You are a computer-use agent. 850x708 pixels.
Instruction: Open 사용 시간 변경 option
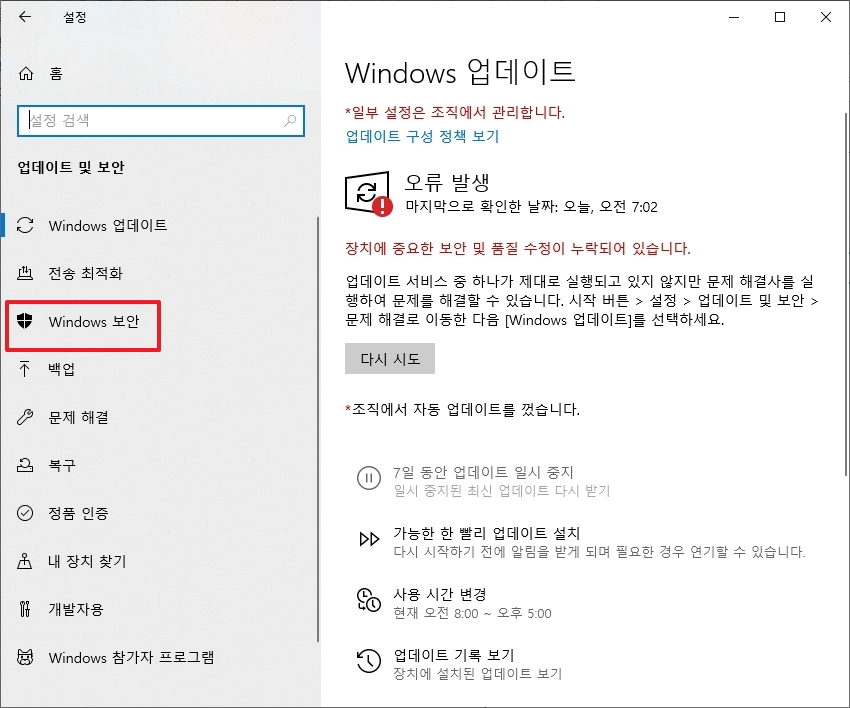point(440,594)
